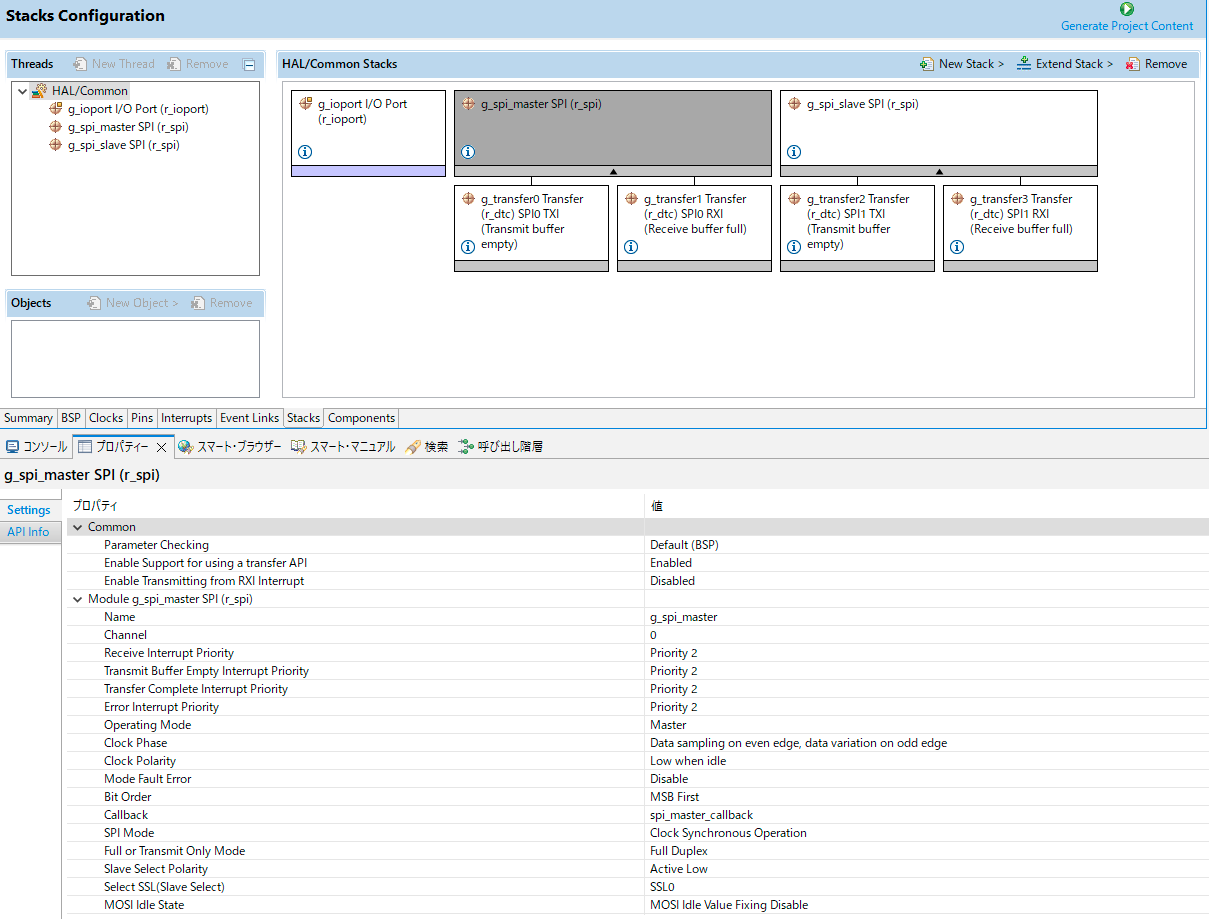1209x919 pixels.
Task: Collapse the HAL/Common tree node
Action: coord(23,91)
